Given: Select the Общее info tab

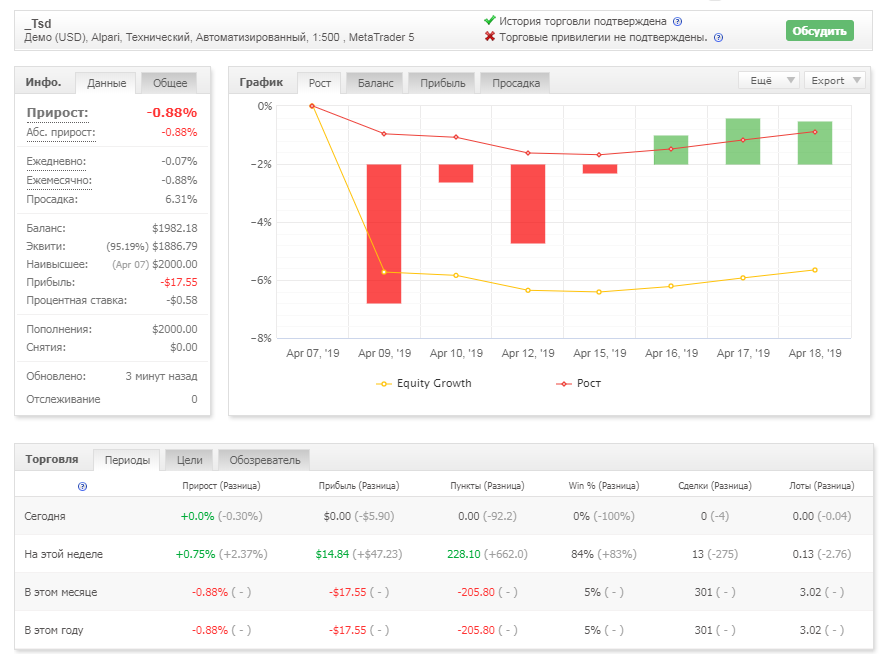Looking at the screenshot, I should pos(170,83).
